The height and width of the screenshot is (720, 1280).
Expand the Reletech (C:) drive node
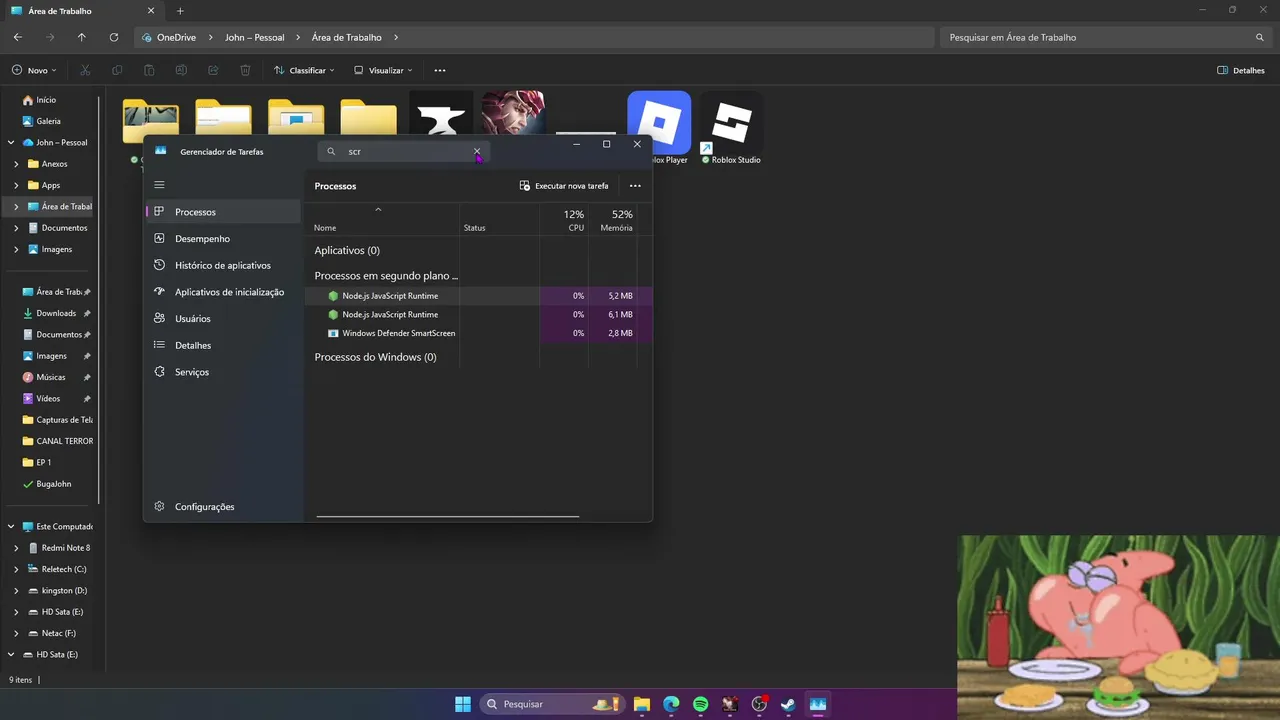point(16,569)
